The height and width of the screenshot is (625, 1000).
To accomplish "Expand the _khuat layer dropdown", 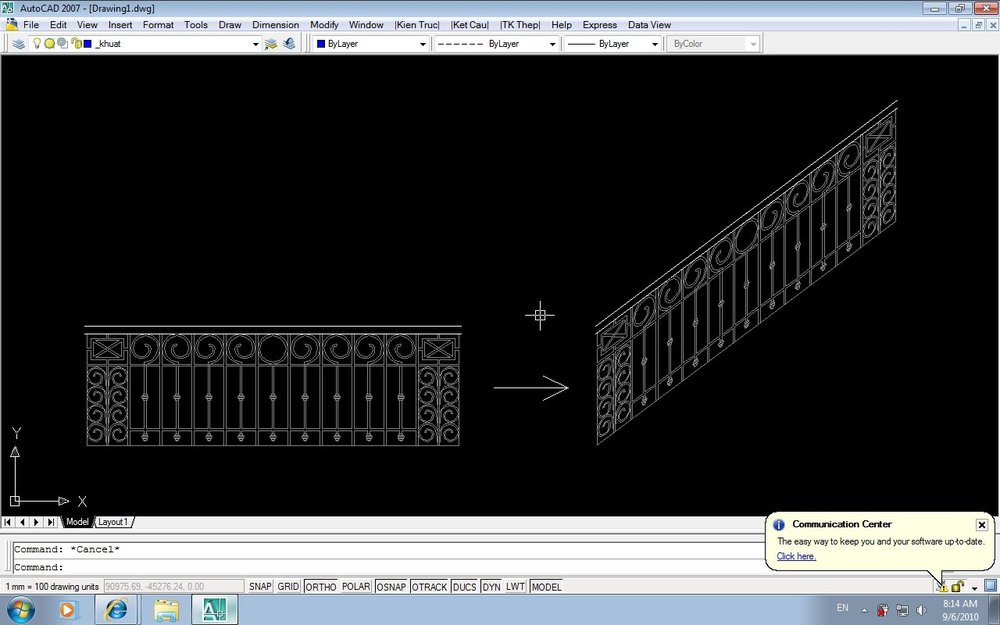I will (x=255, y=44).
